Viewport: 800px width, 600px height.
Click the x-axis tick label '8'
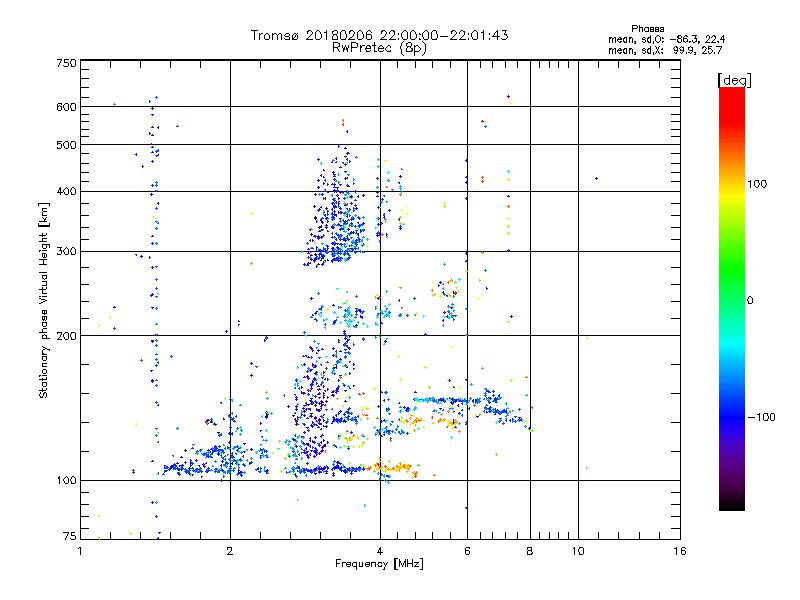pos(530,551)
